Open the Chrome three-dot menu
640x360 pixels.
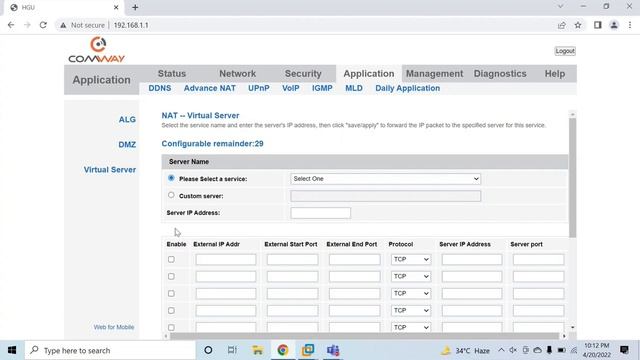pyautogui.click(x=630, y=25)
